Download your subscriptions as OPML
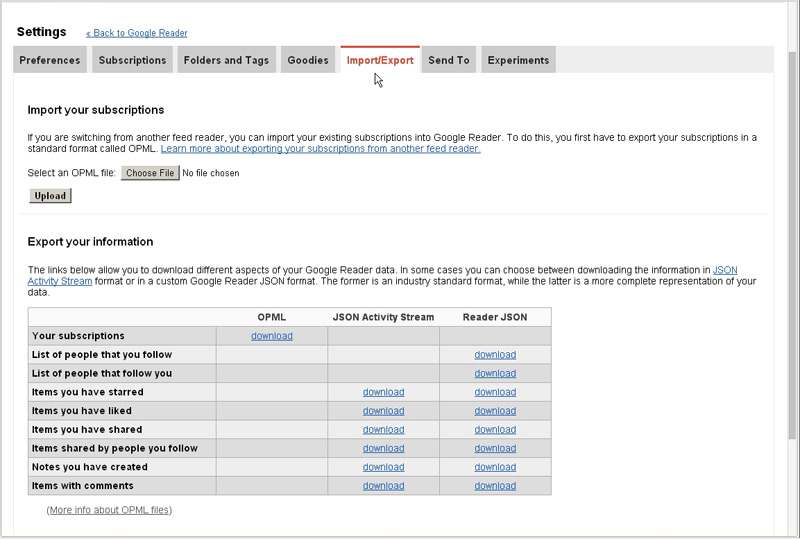 pos(272,336)
